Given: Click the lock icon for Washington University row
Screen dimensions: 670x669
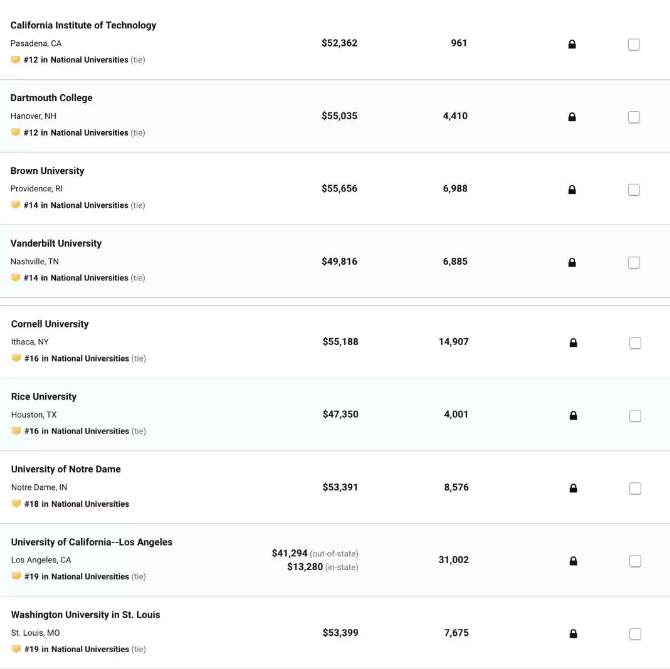Looking at the screenshot, I should [573, 633].
